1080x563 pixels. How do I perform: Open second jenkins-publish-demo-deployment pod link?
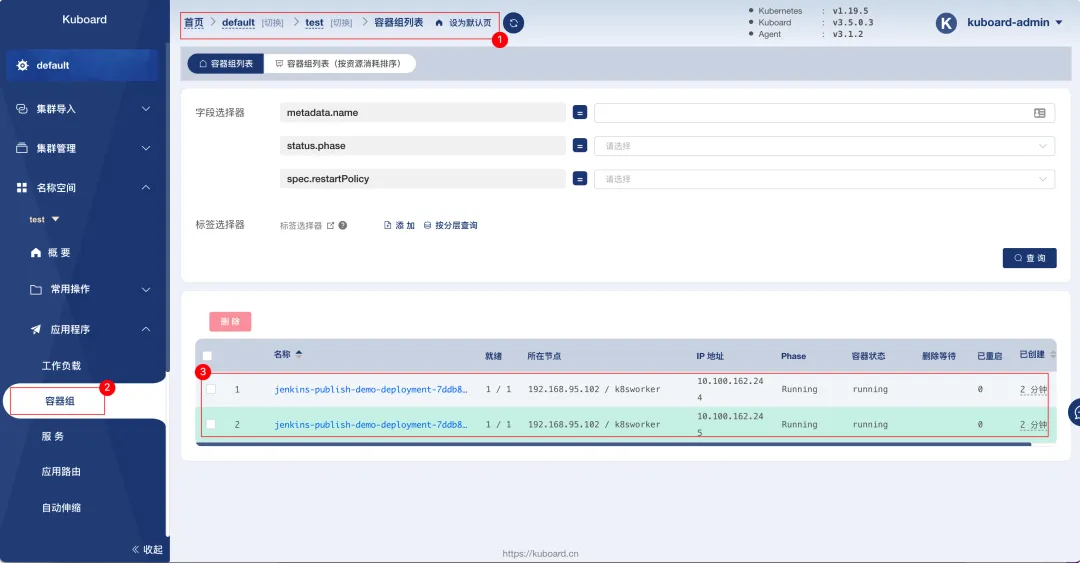tap(371, 424)
